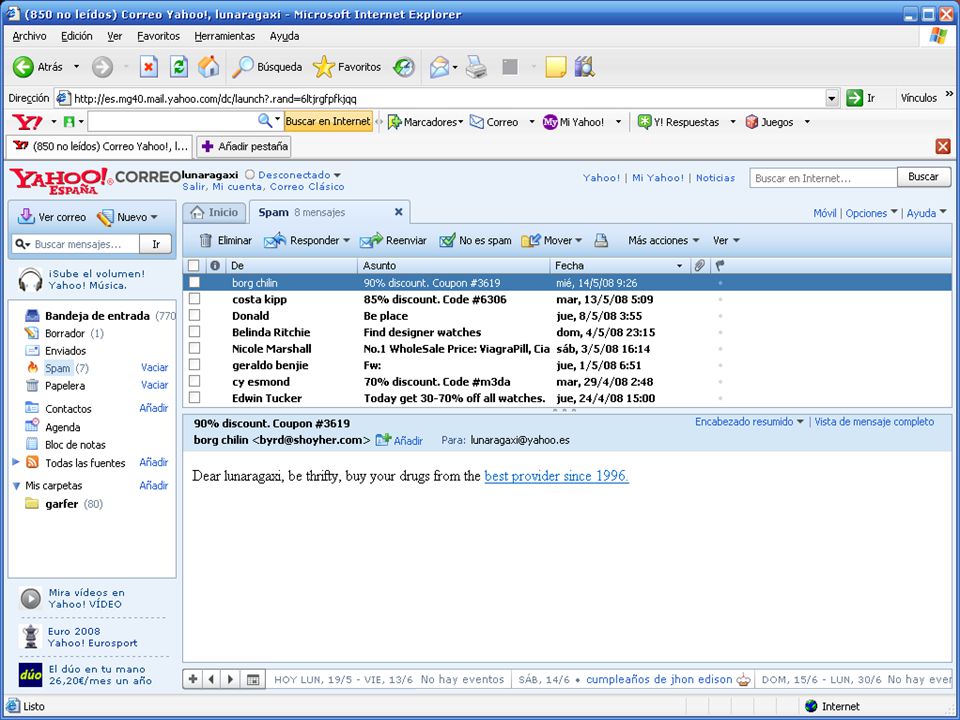Click the Yahoo toolbar Y! logo

(x=27, y=122)
